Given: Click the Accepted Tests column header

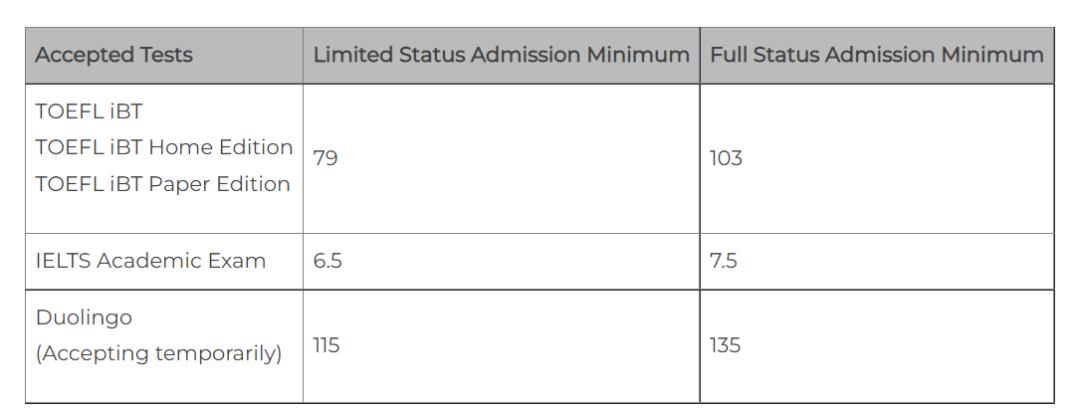Looking at the screenshot, I should tap(114, 55).
